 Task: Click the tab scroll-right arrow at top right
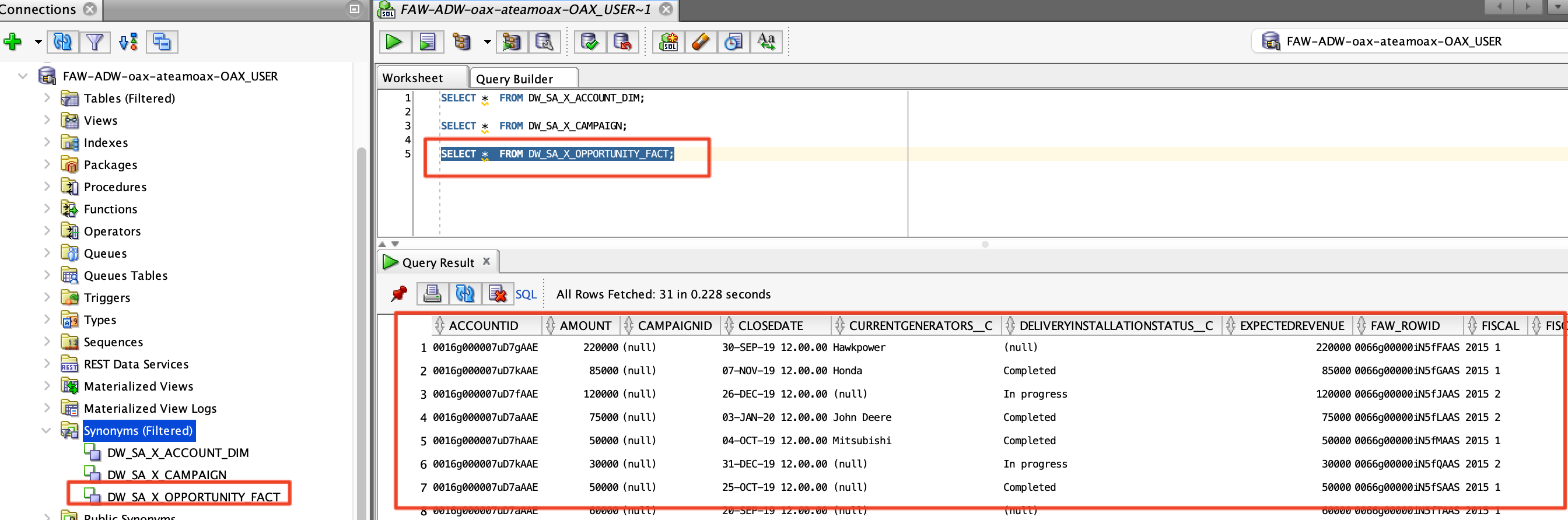click(1528, 6)
